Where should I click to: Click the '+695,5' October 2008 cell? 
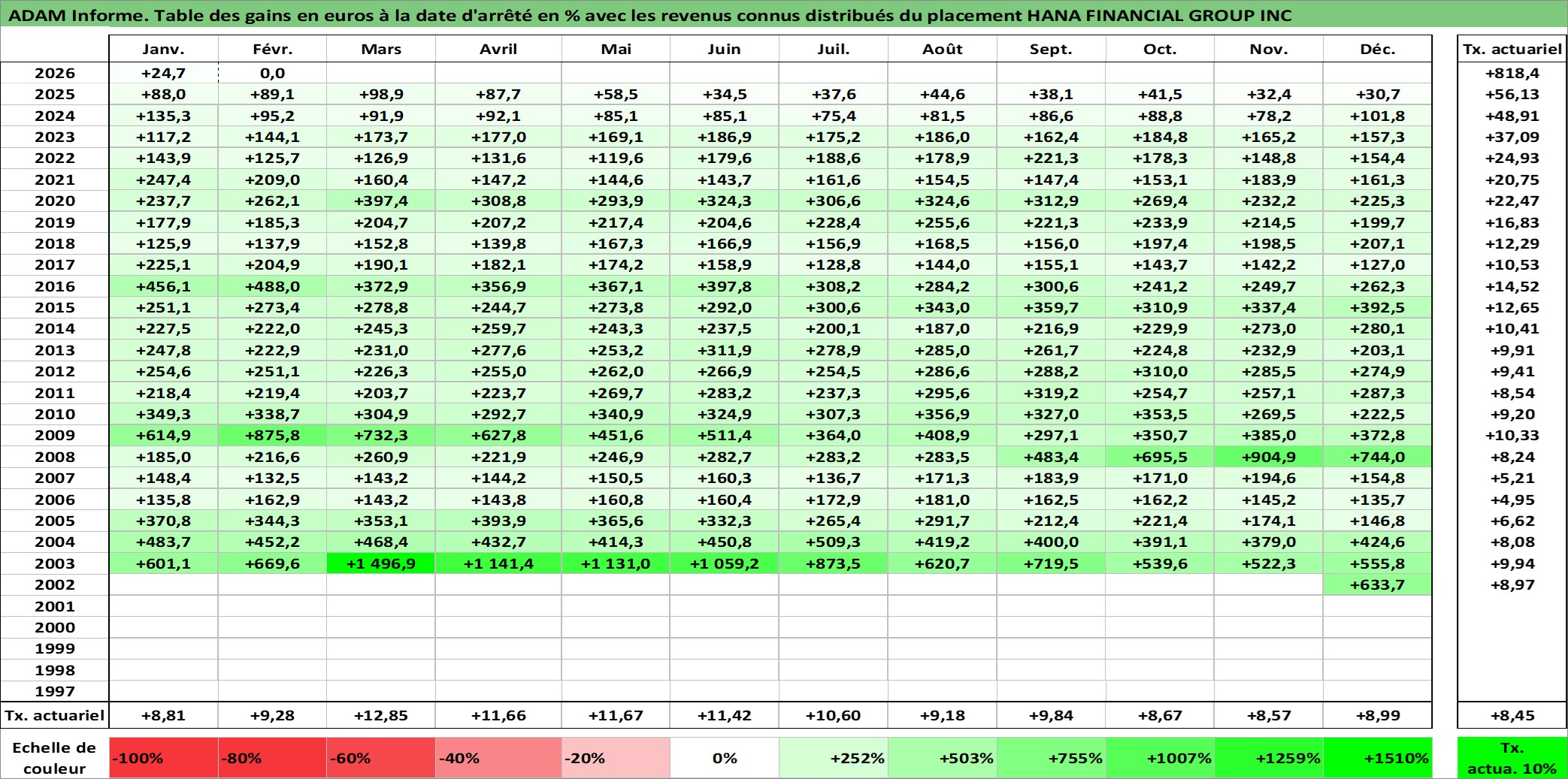(1160, 457)
